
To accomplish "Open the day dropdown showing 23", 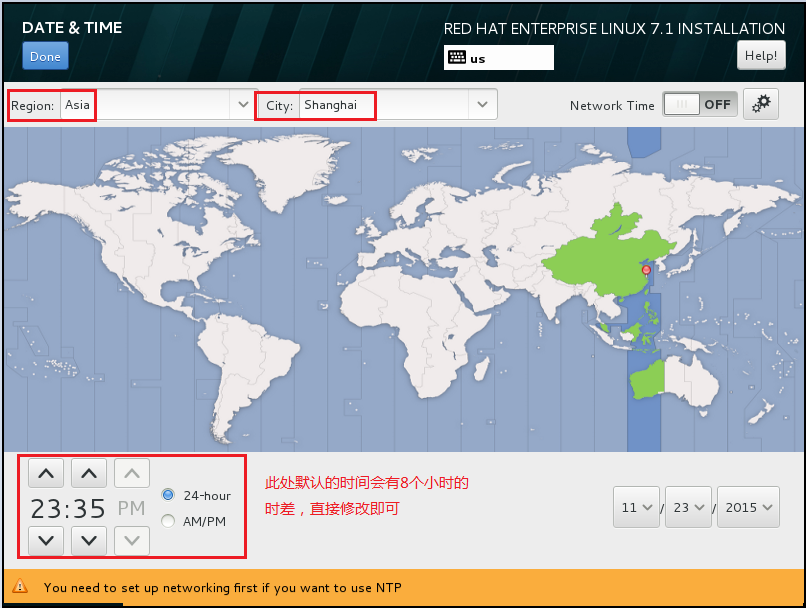I will pyautogui.click(x=688, y=507).
